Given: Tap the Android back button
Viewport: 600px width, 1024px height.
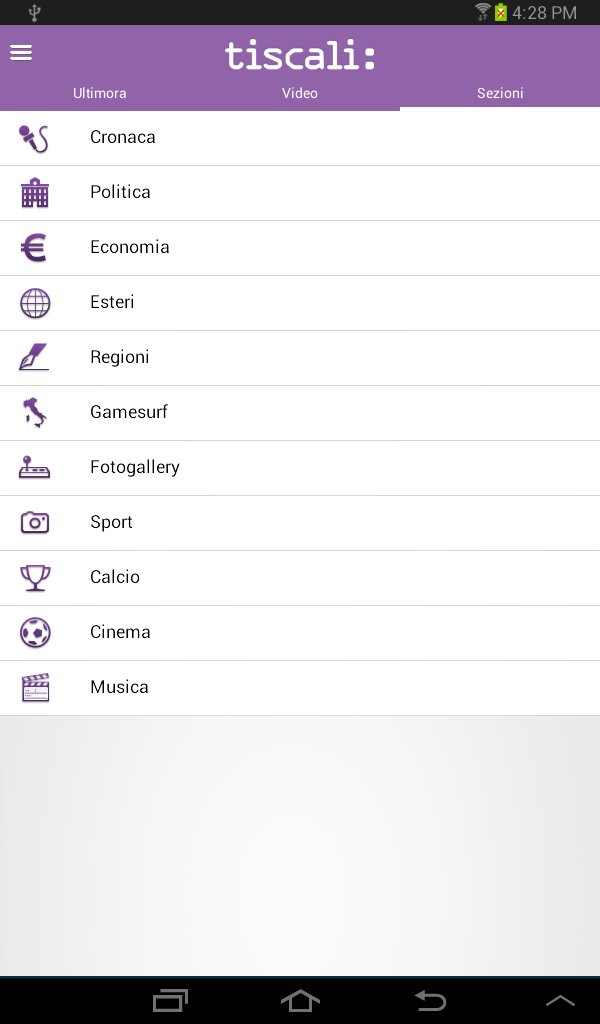Looking at the screenshot, I should pos(430,1000).
